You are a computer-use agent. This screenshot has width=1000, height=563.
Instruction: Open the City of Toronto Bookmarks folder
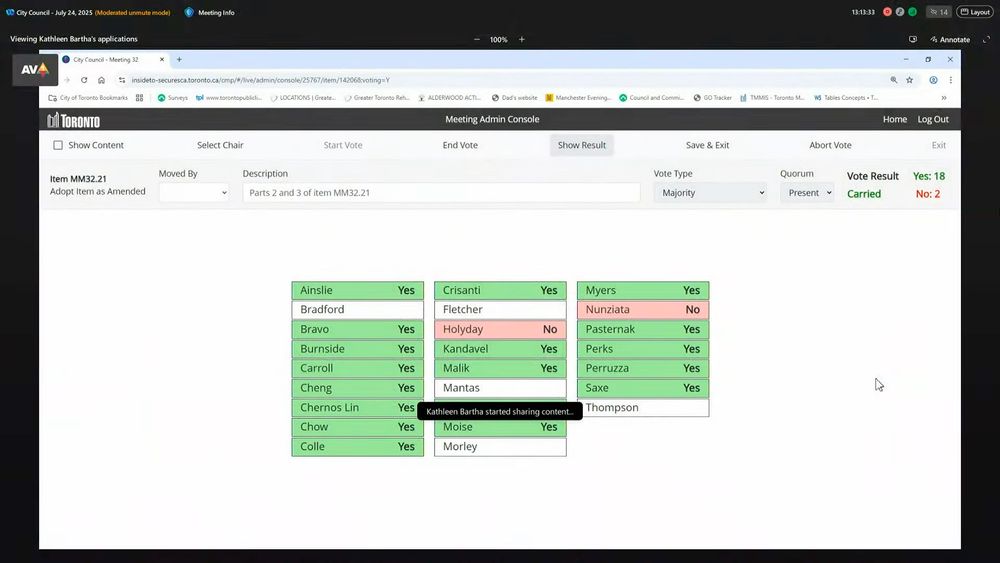(x=88, y=98)
